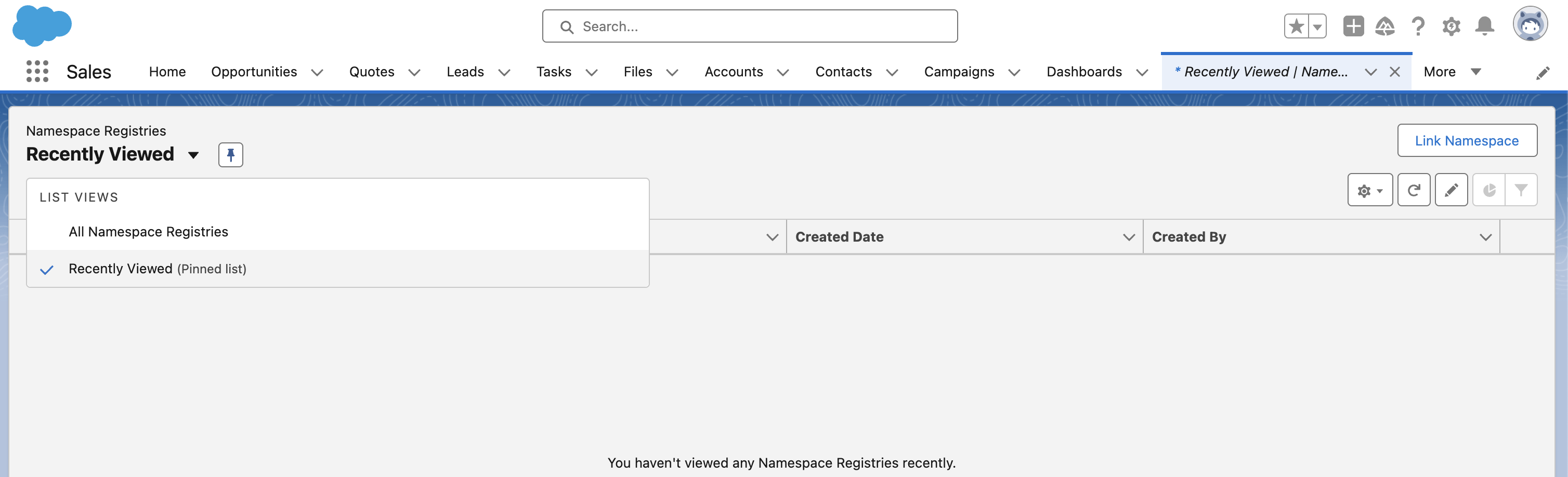Open the Accounts tab
The width and height of the screenshot is (1568, 477).
[x=734, y=72]
